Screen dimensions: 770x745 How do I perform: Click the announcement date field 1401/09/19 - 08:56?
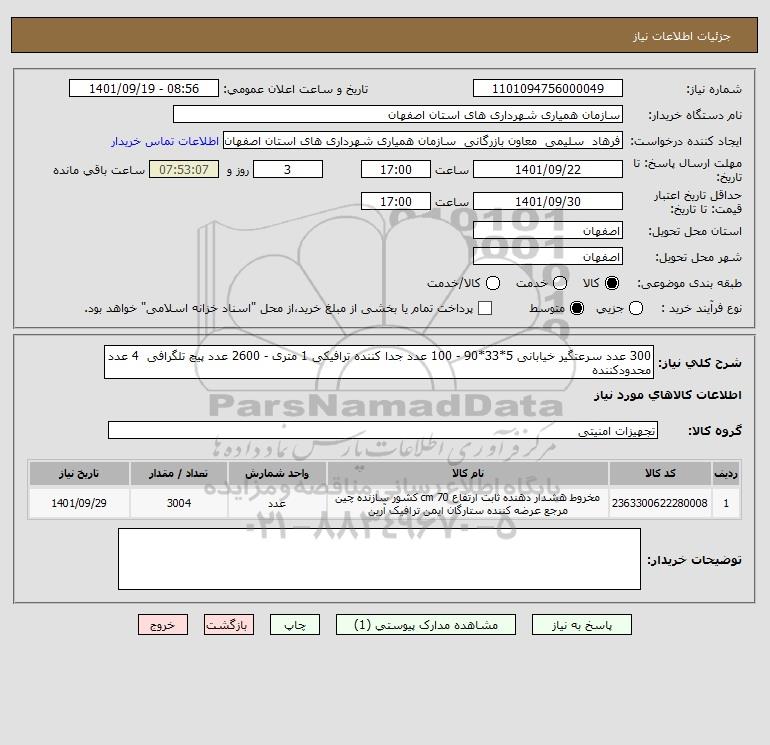144,88
